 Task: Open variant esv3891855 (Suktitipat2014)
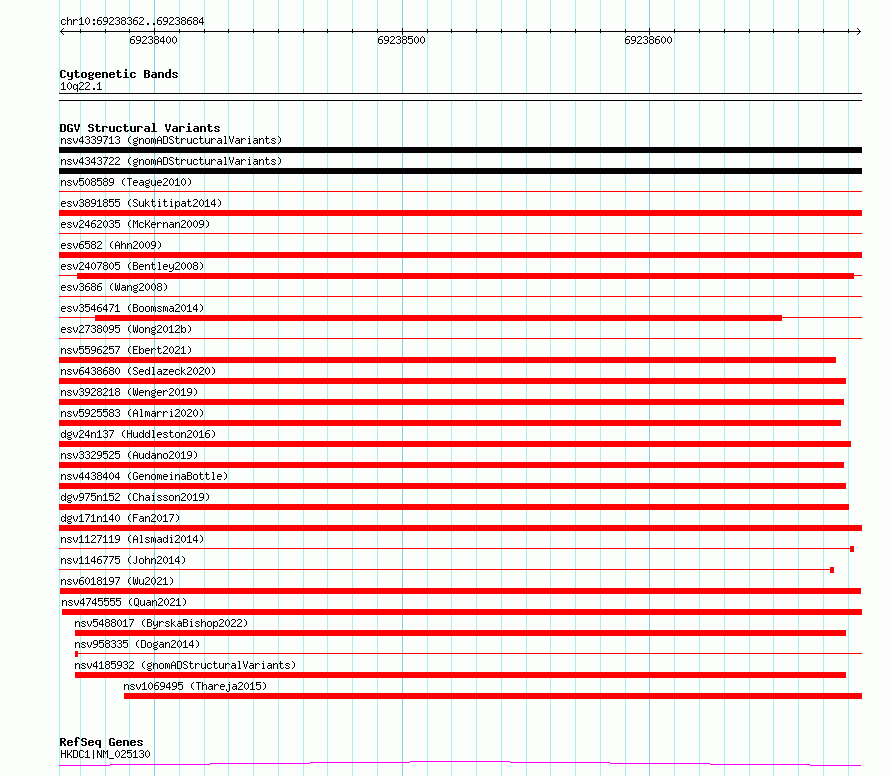pos(141,203)
